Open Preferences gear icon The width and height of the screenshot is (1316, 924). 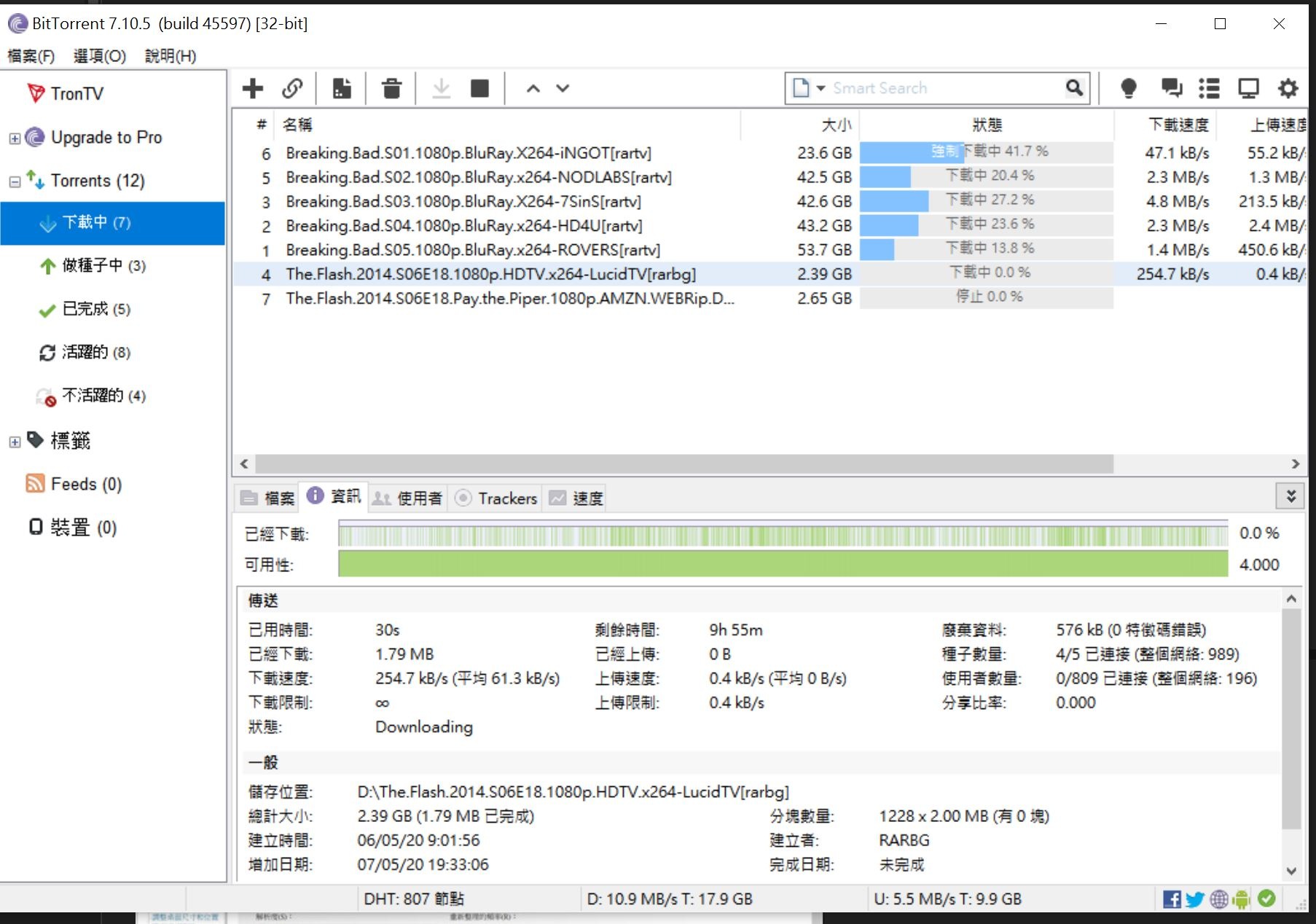click(x=1288, y=88)
